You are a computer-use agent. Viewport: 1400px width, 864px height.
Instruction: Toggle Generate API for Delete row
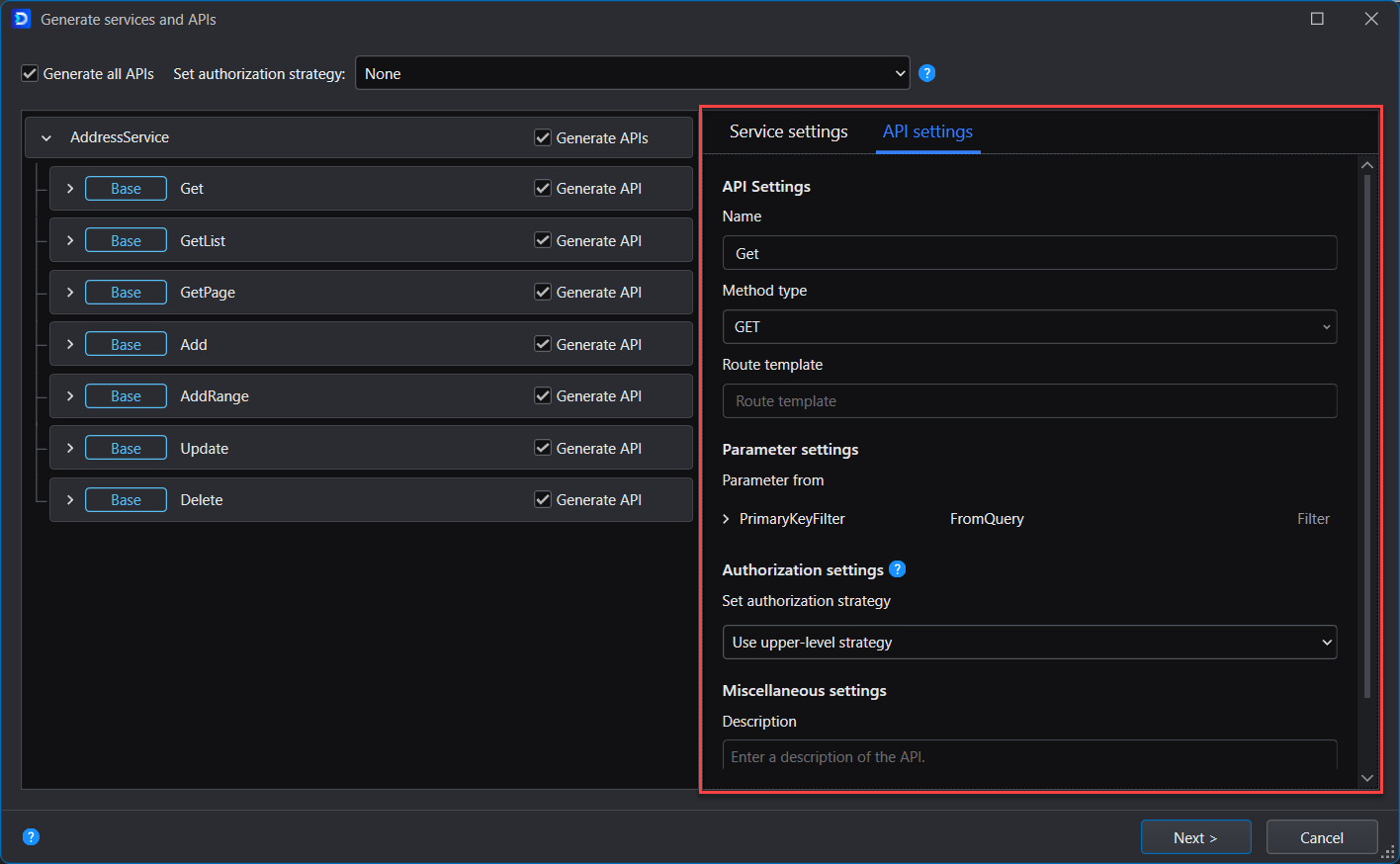(543, 499)
